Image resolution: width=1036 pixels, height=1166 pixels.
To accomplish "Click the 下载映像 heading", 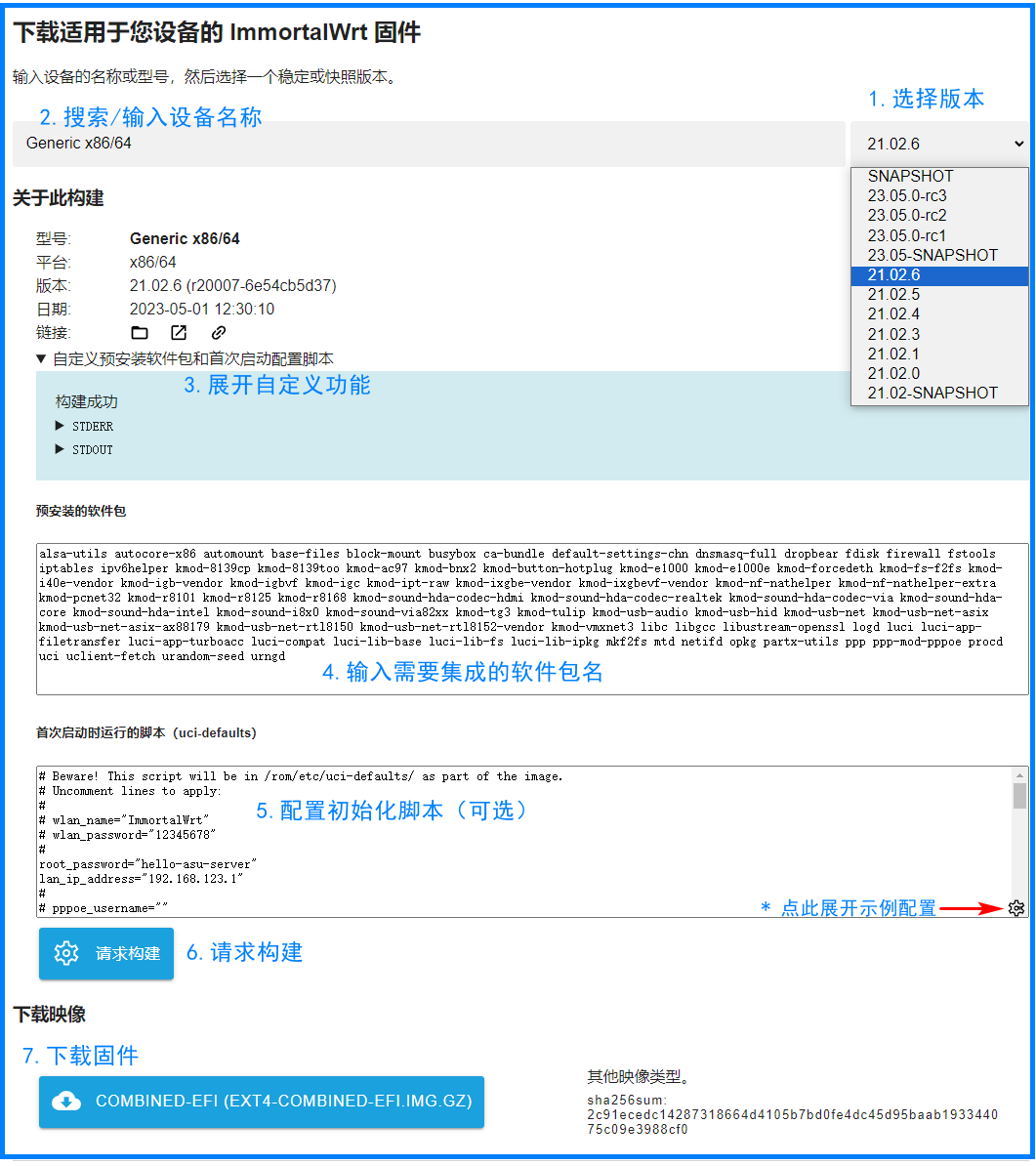I will click(49, 1015).
